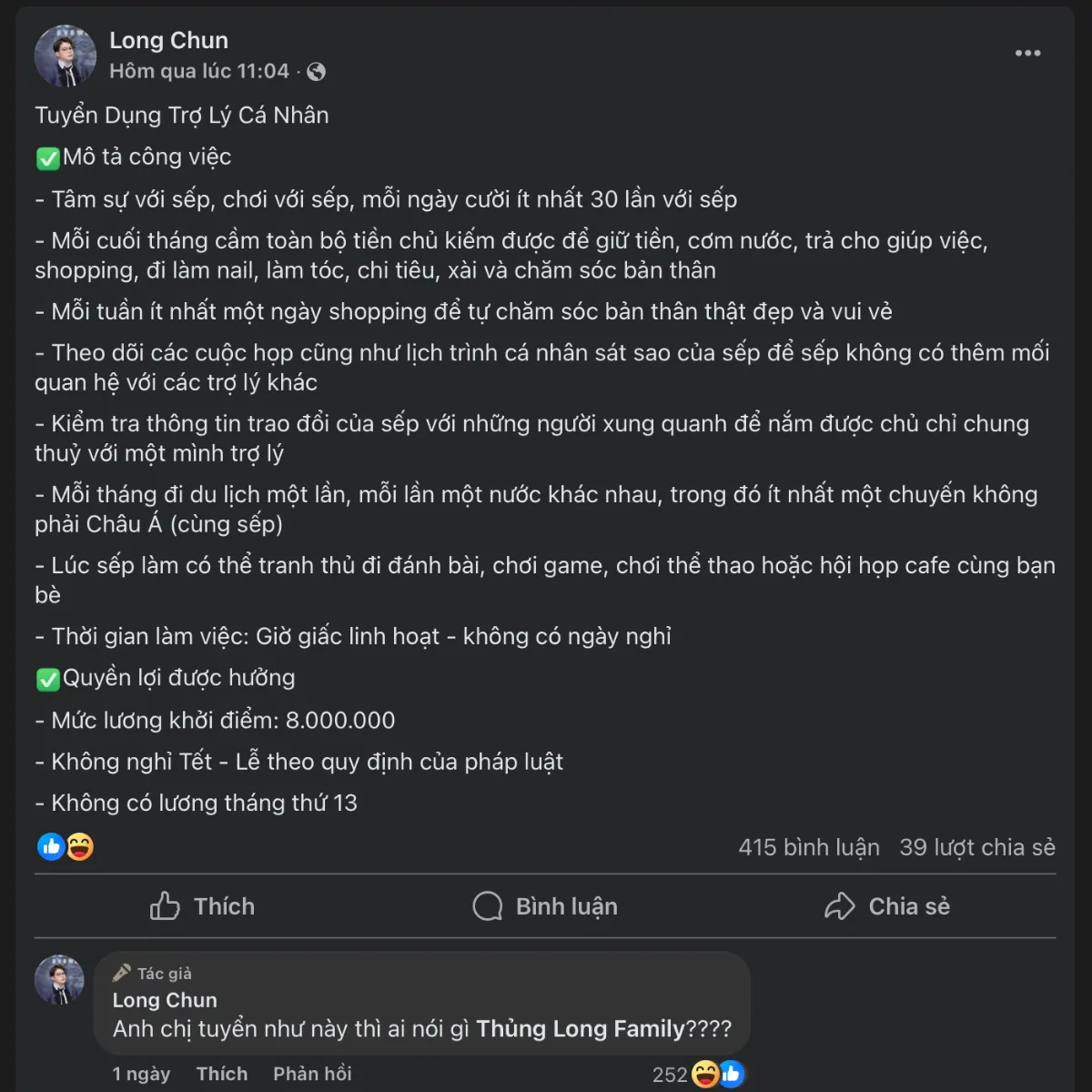1092x1092 pixels.
Task: Select the Thích action on the post
Action: point(224,905)
